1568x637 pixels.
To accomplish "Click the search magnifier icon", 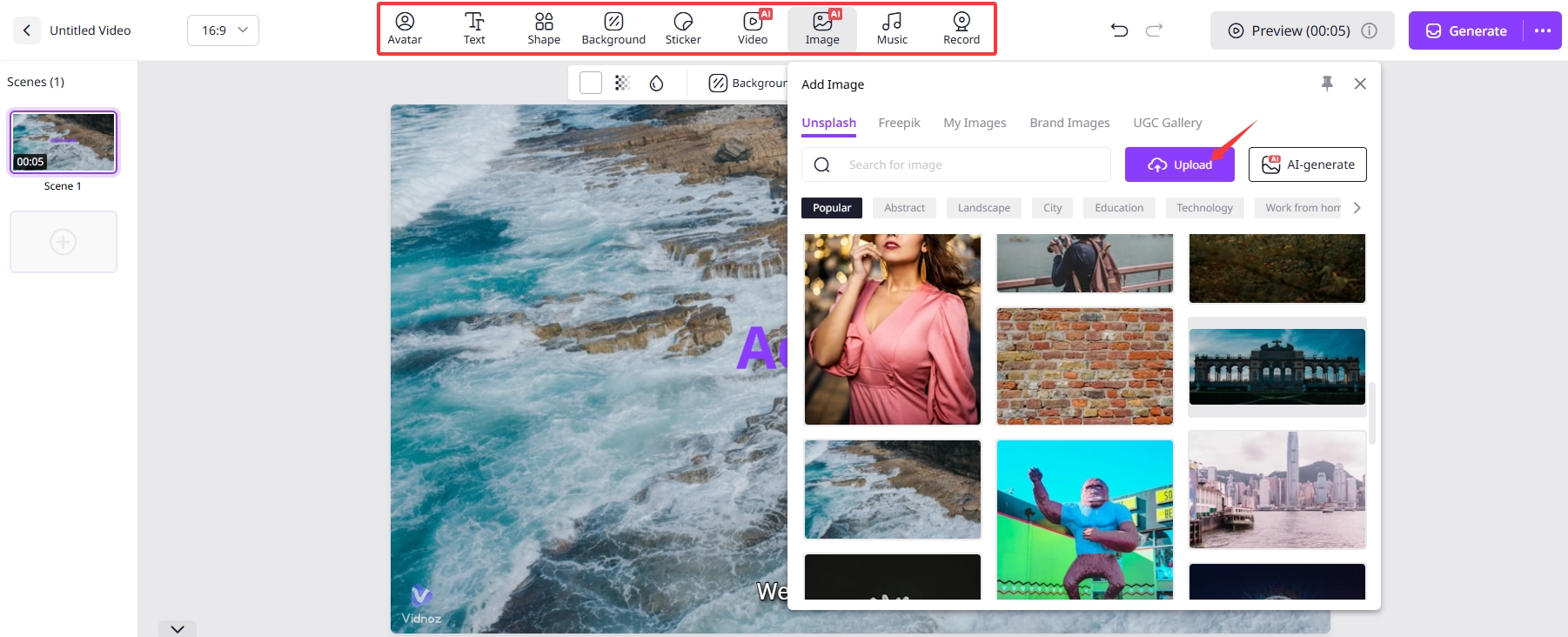I will (821, 164).
